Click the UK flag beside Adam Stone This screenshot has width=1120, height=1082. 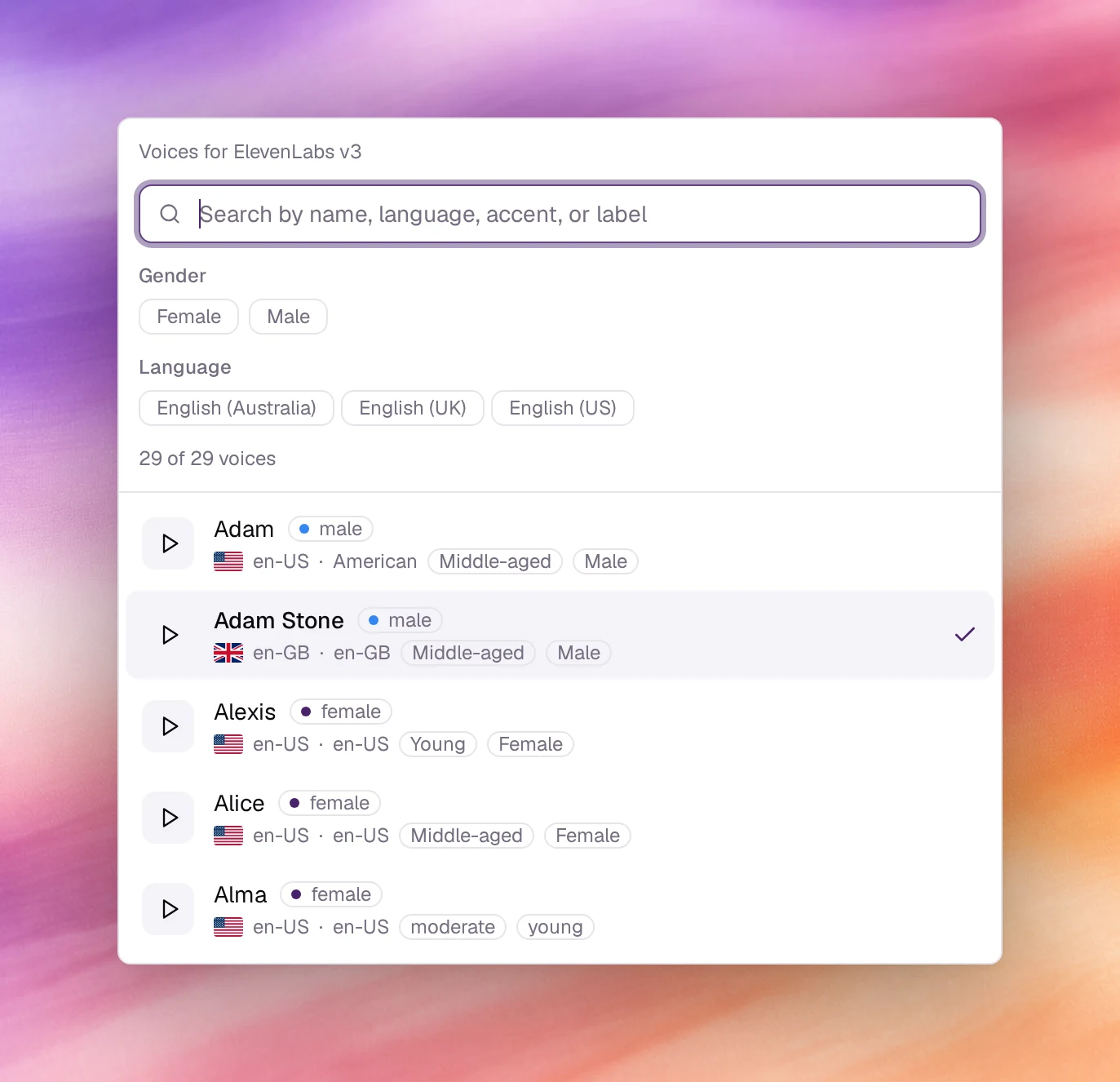tap(228, 653)
